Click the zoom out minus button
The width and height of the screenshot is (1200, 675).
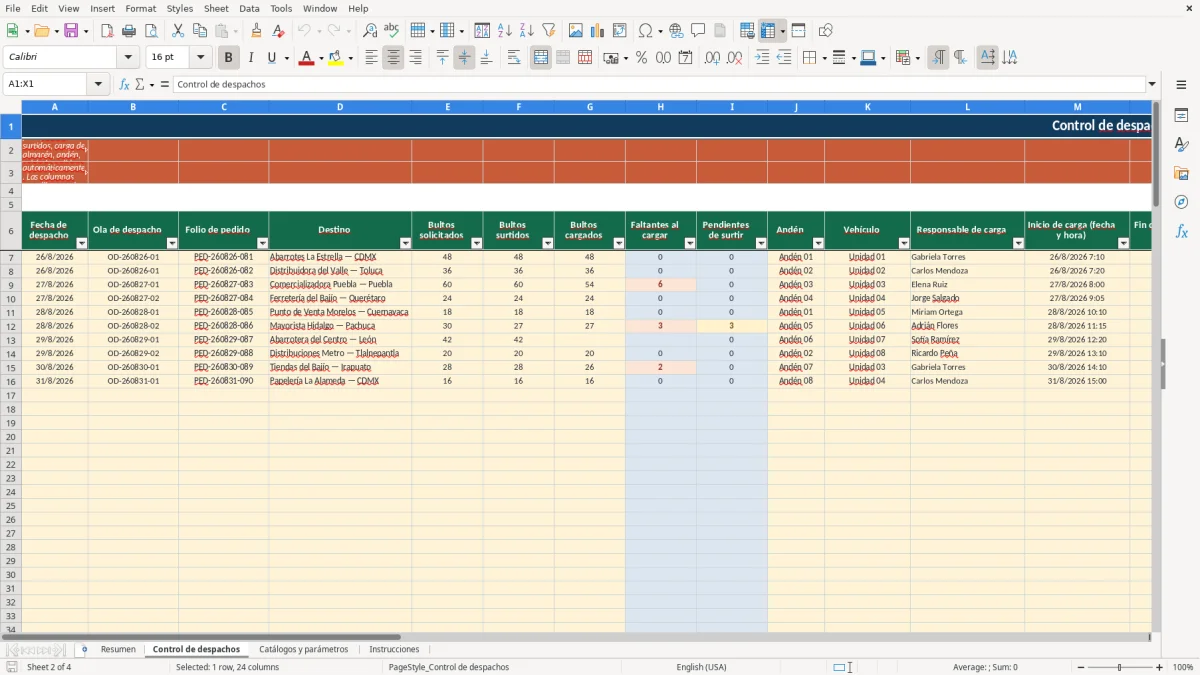1080,667
